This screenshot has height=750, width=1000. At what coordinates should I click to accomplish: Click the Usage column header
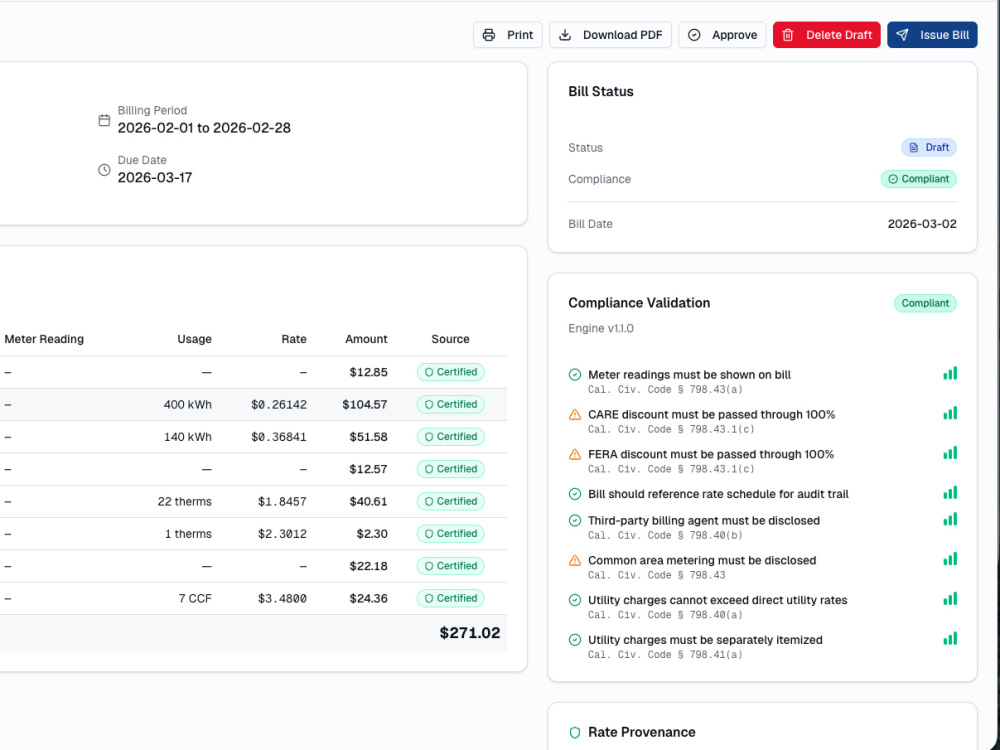coord(195,339)
